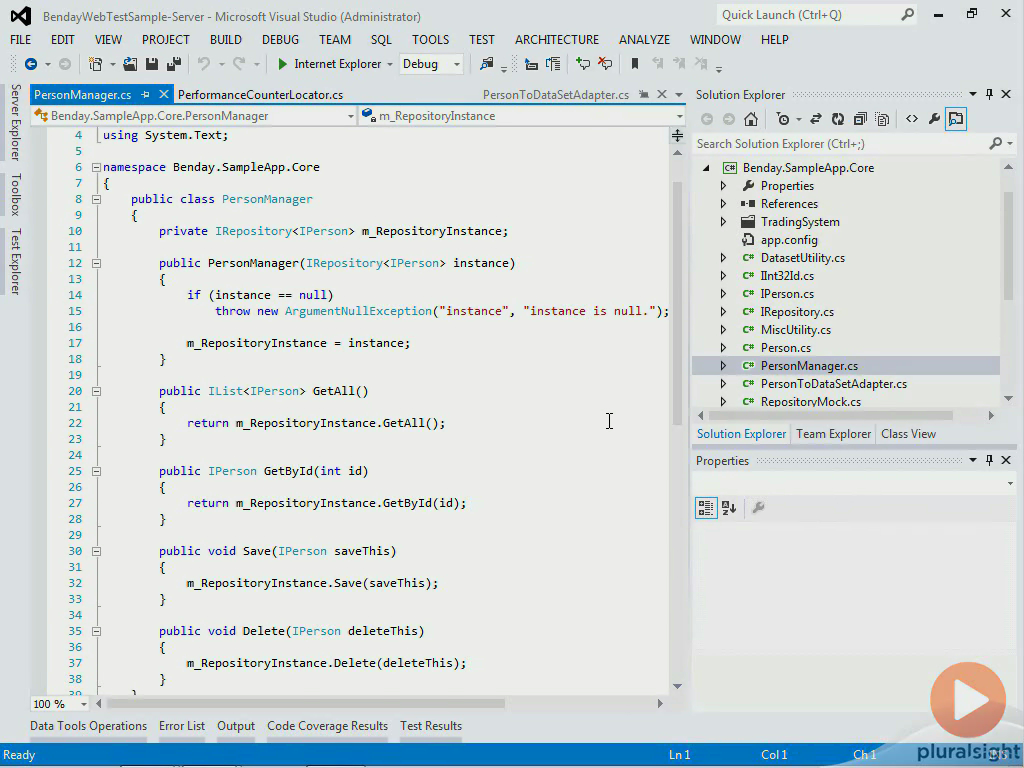The height and width of the screenshot is (768, 1024).
Task: Open the BUILD menu
Action: coord(226,40)
